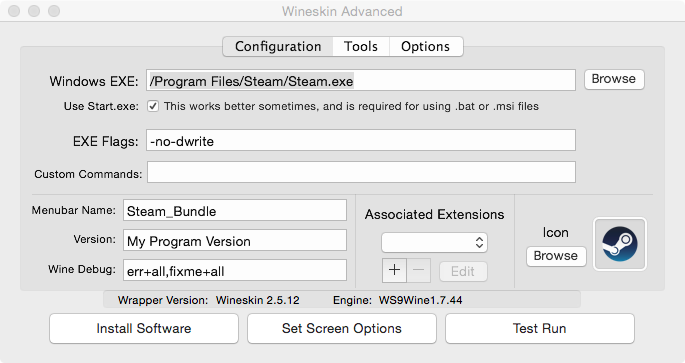This screenshot has height=363, width=685.
Task: Open the Associated Extensions dropdown
Action: click(x=434, y=242)
